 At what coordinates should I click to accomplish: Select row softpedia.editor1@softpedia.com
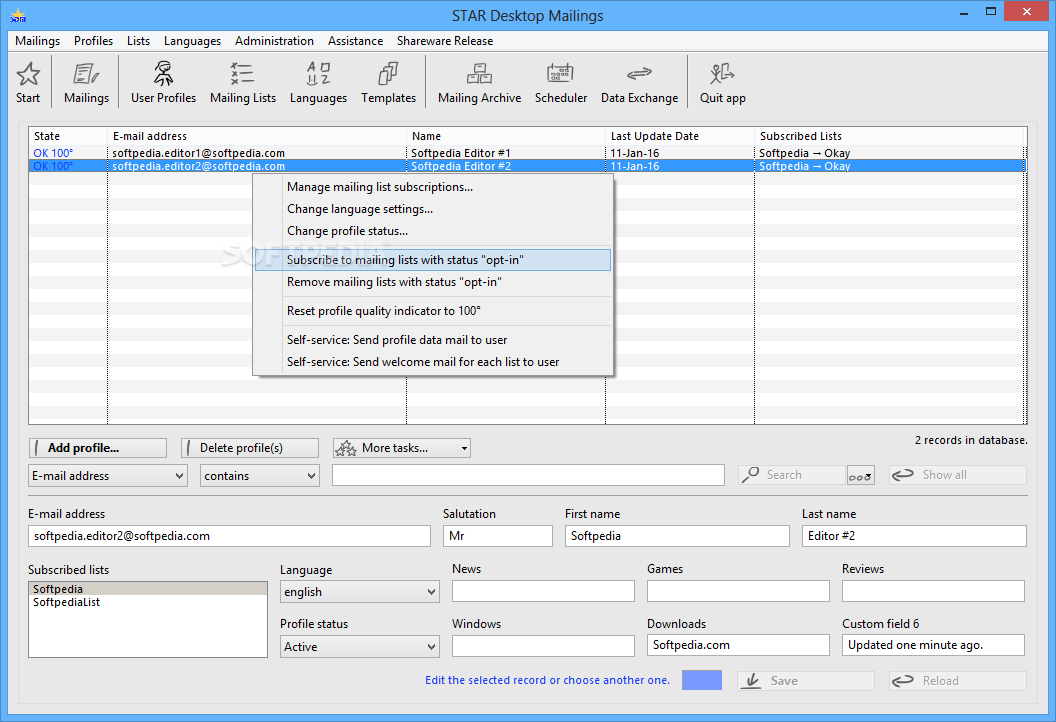tap(527, 153)
